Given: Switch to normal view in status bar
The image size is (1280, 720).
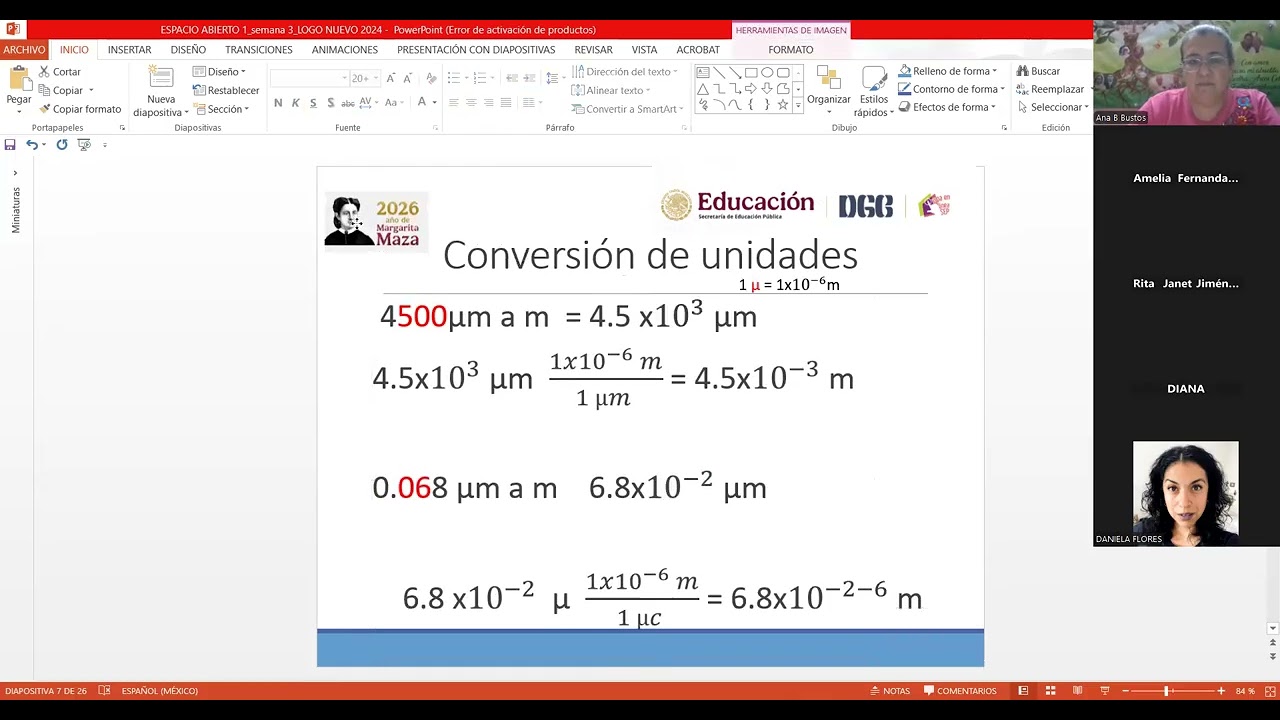Looking at the screenshot, I should (x=1023, y=691).
